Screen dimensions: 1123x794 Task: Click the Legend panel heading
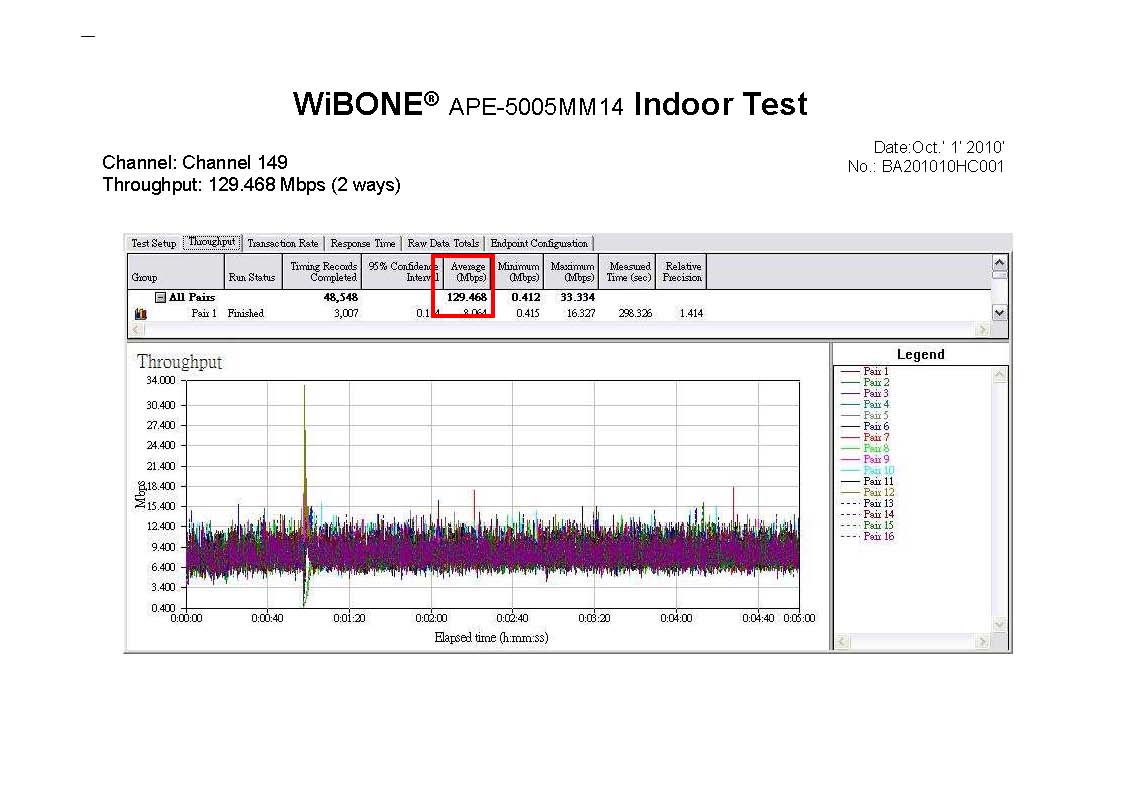tap(920, 354)
